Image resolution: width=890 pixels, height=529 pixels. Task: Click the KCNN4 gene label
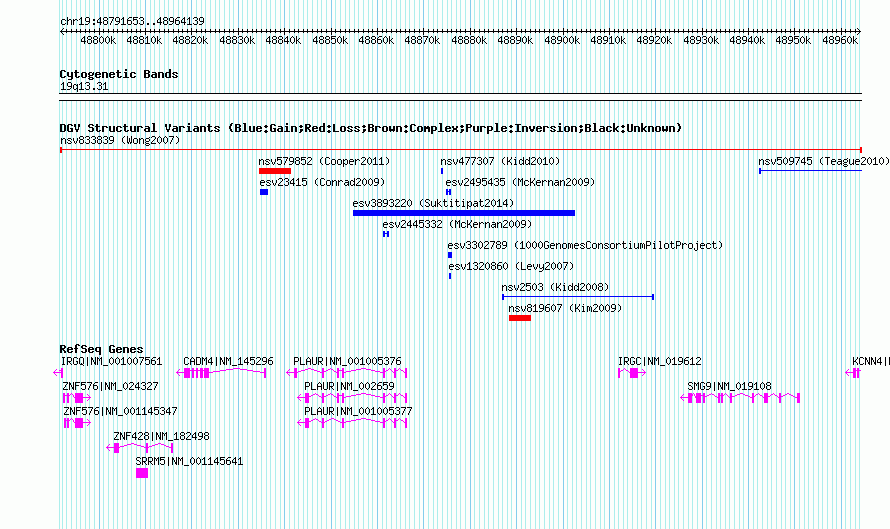pyautogui.click(x=871, y=361)
